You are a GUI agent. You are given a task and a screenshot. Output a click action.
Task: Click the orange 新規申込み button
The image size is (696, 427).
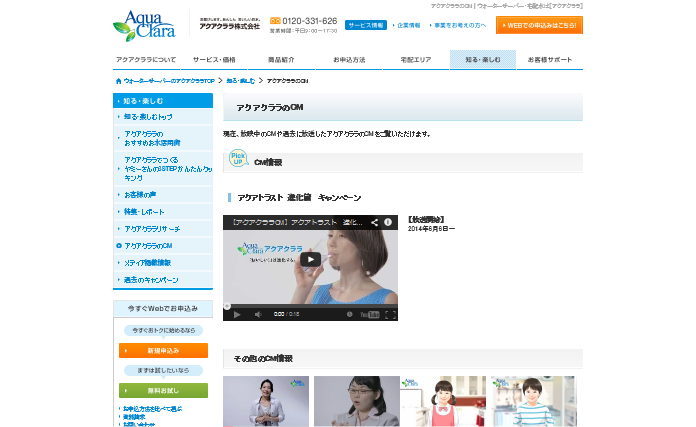(x=163, y=351)
